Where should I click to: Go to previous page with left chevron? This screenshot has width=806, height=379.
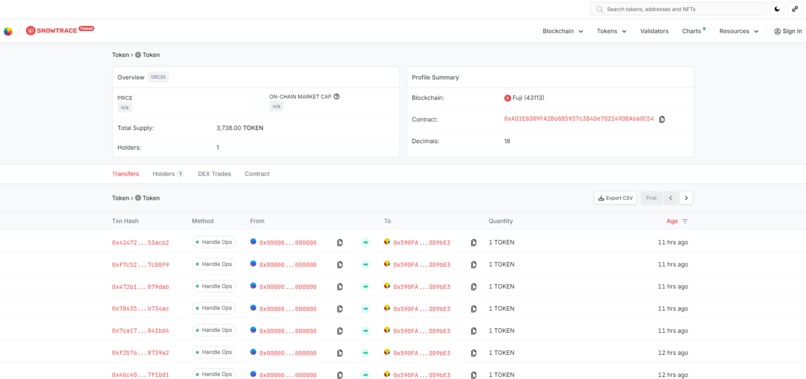pos(670,198)
